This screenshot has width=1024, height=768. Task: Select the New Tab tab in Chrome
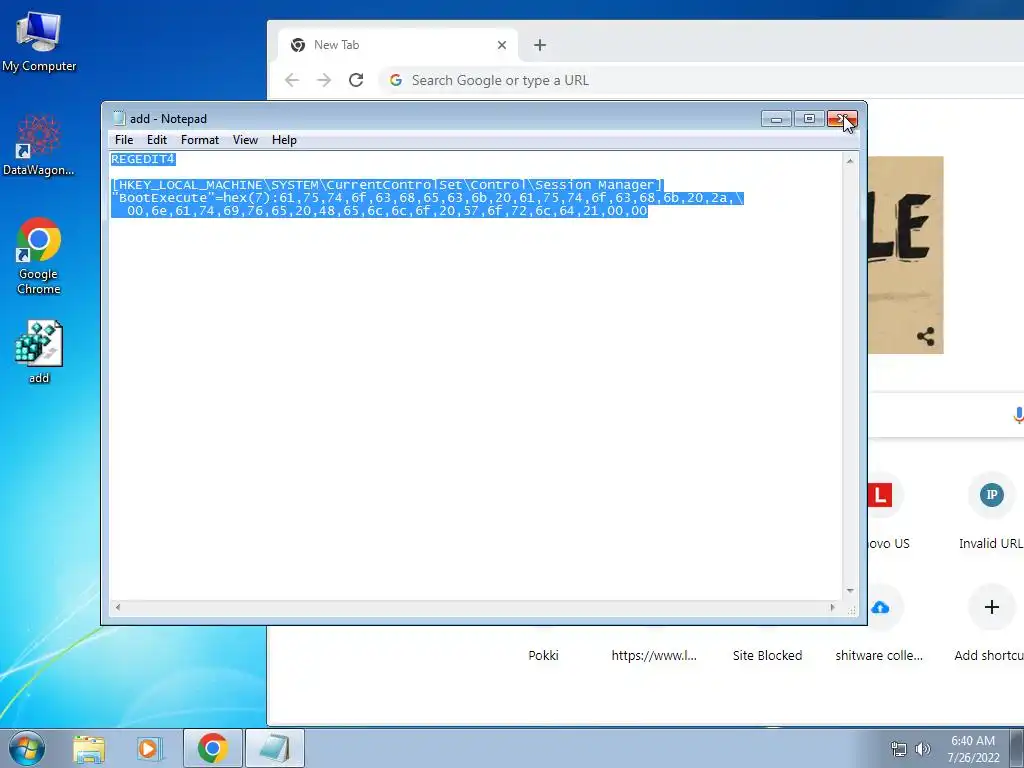coord(398,45)
